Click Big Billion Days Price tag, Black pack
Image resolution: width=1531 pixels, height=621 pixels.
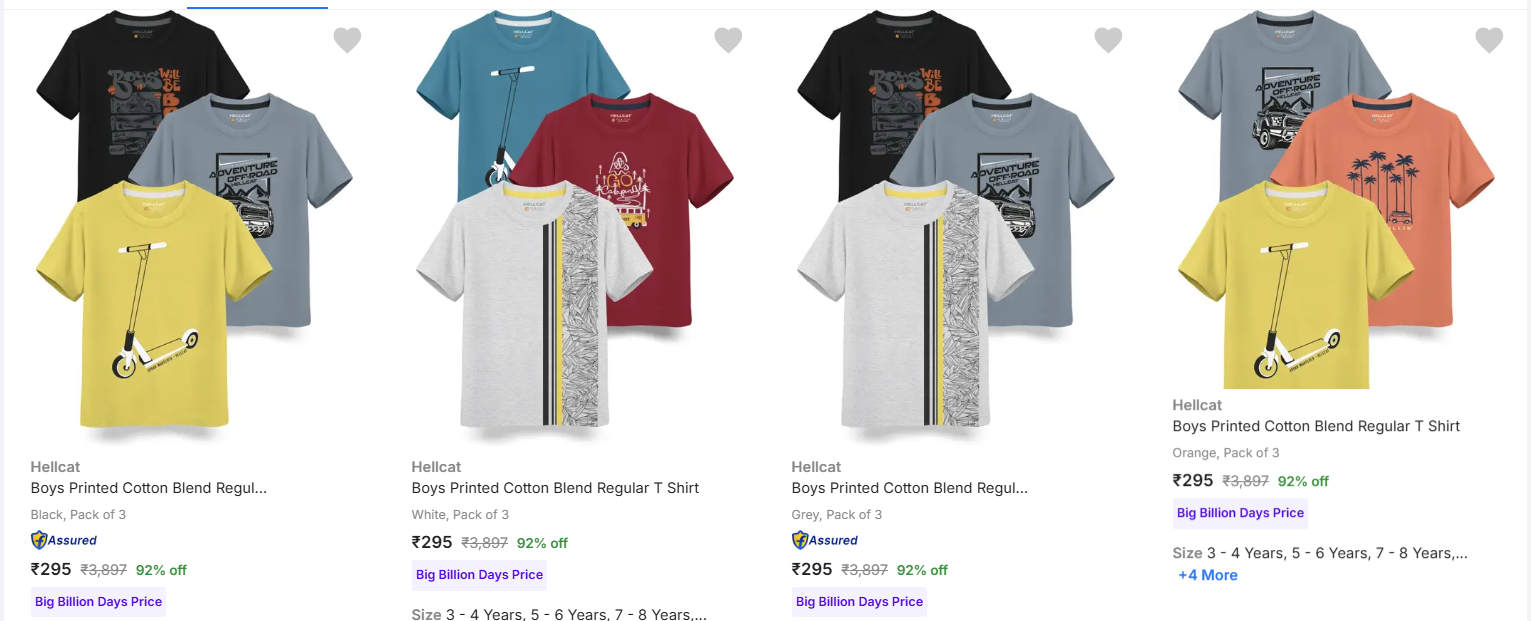98,602
